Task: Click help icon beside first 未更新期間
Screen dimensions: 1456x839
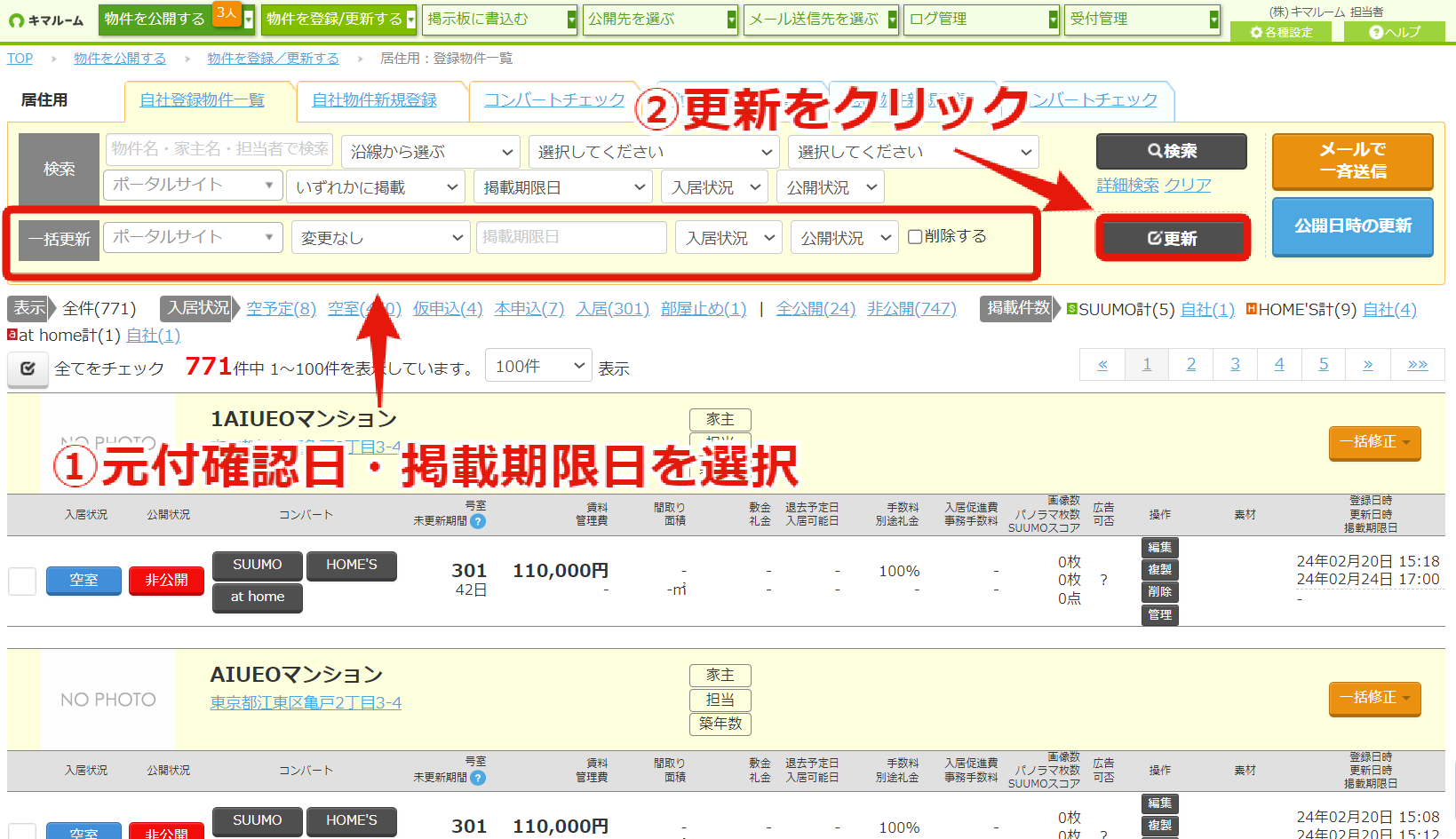Action: point(478,521)
